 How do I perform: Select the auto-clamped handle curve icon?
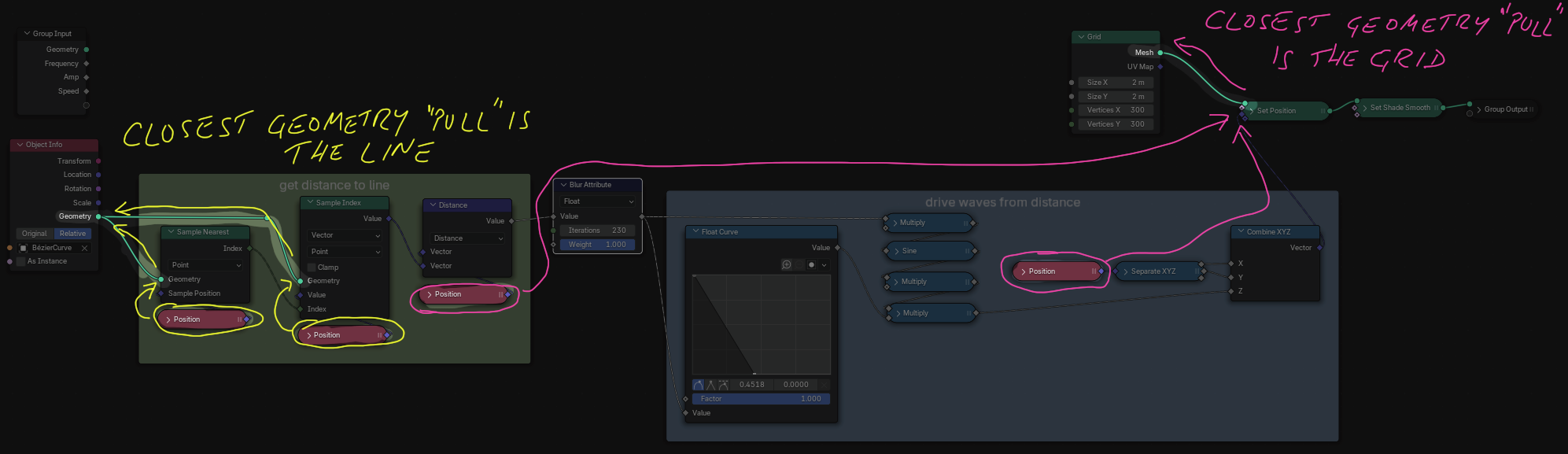click(723, 385)
